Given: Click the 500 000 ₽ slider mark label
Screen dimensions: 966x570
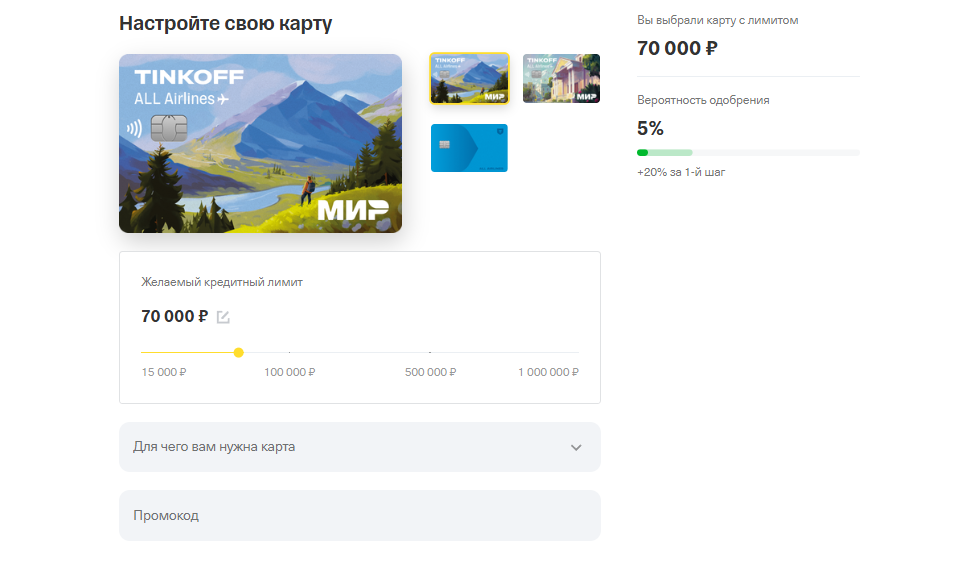Looking at the screenshot, I should [x=430, y=372].
